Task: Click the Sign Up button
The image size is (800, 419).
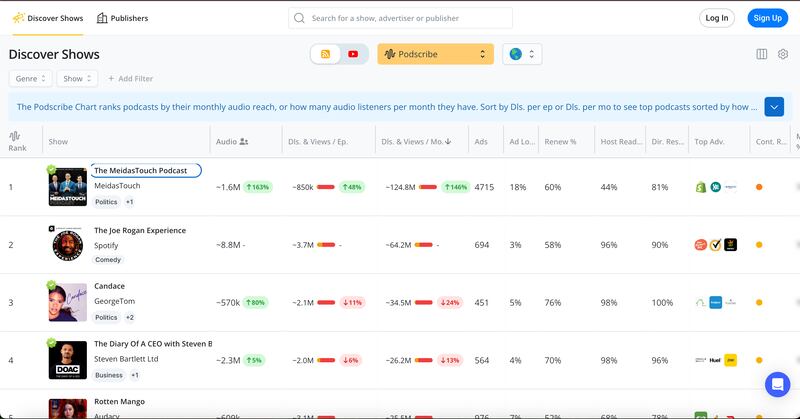Action: pyautogui.click(x=768, y=18)
